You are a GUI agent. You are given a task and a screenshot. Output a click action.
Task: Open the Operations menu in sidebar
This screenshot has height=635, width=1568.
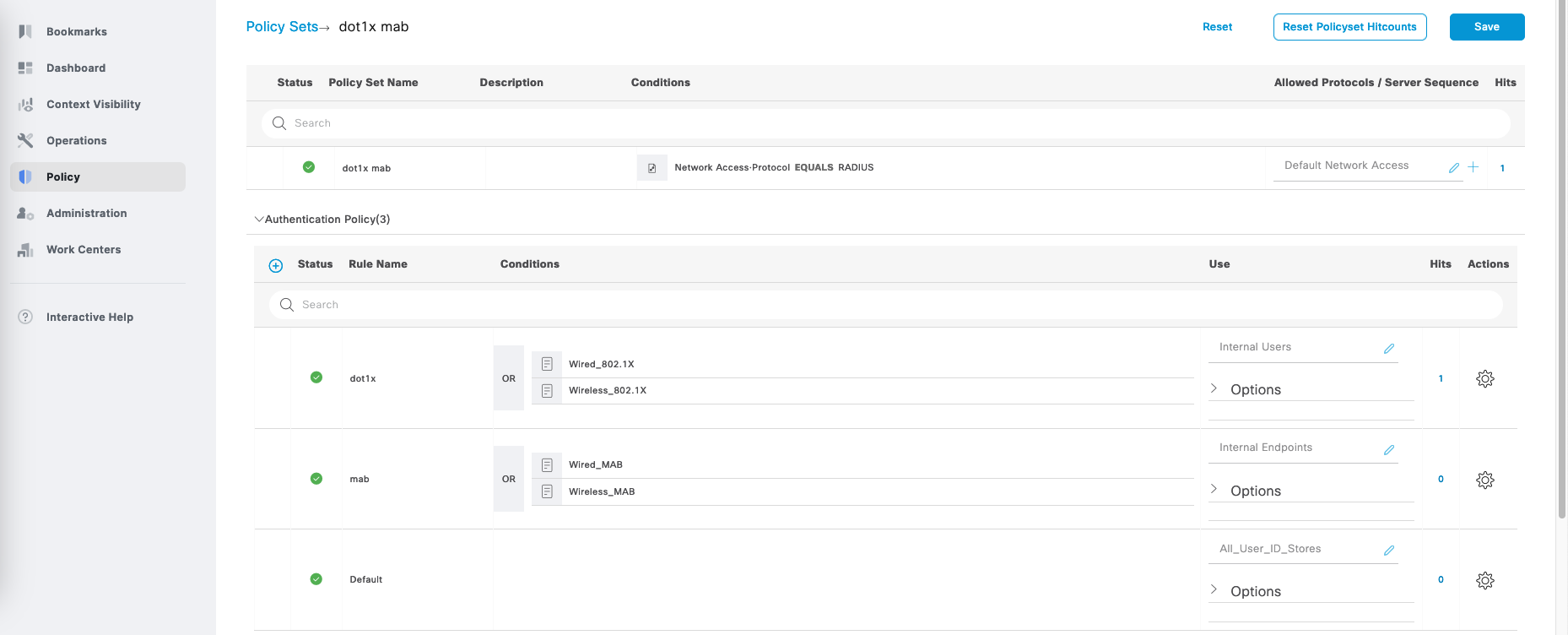tap(76, 141)
